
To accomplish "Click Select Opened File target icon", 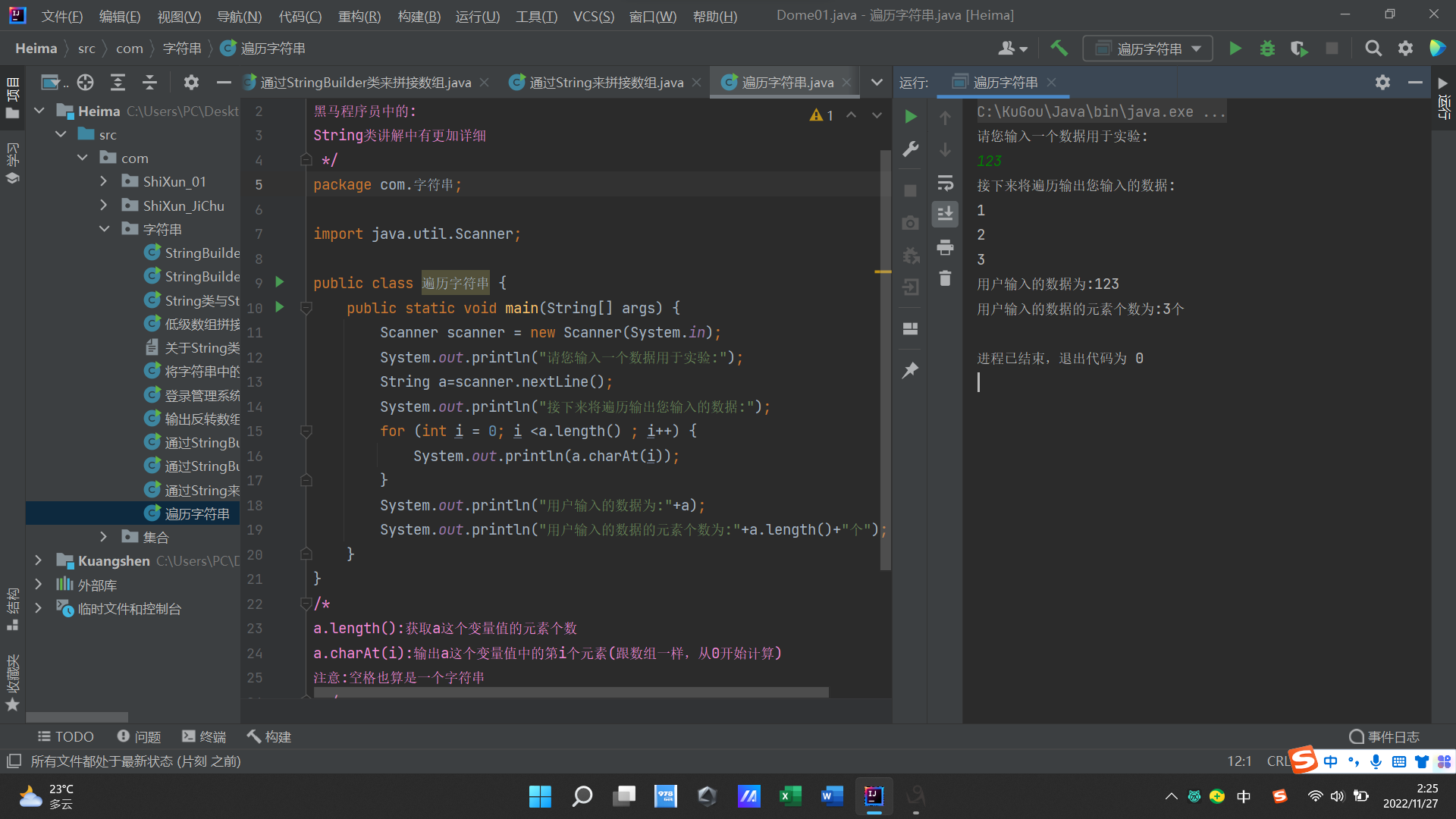I will [86, 82].
